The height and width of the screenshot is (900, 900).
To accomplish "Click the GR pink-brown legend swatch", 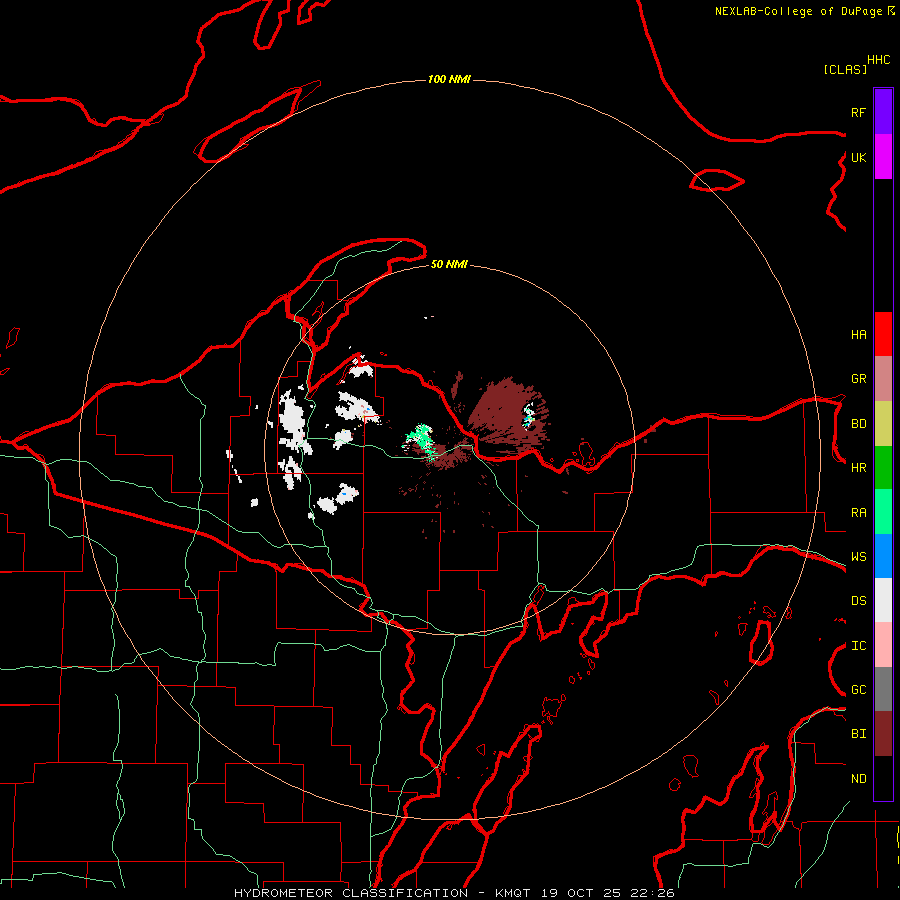I will [883, 379].
